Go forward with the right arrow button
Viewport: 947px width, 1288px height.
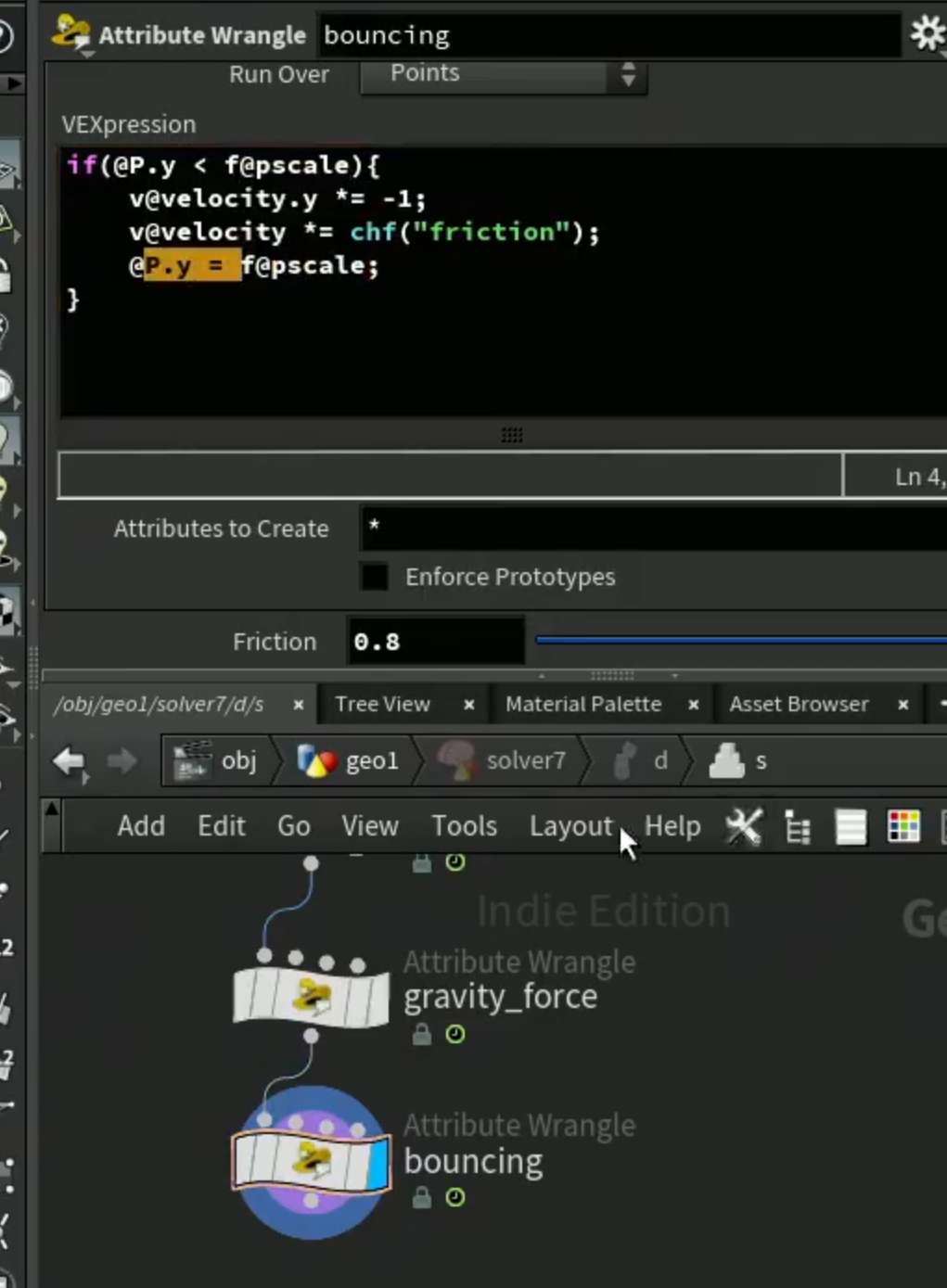tap(122, 762)
